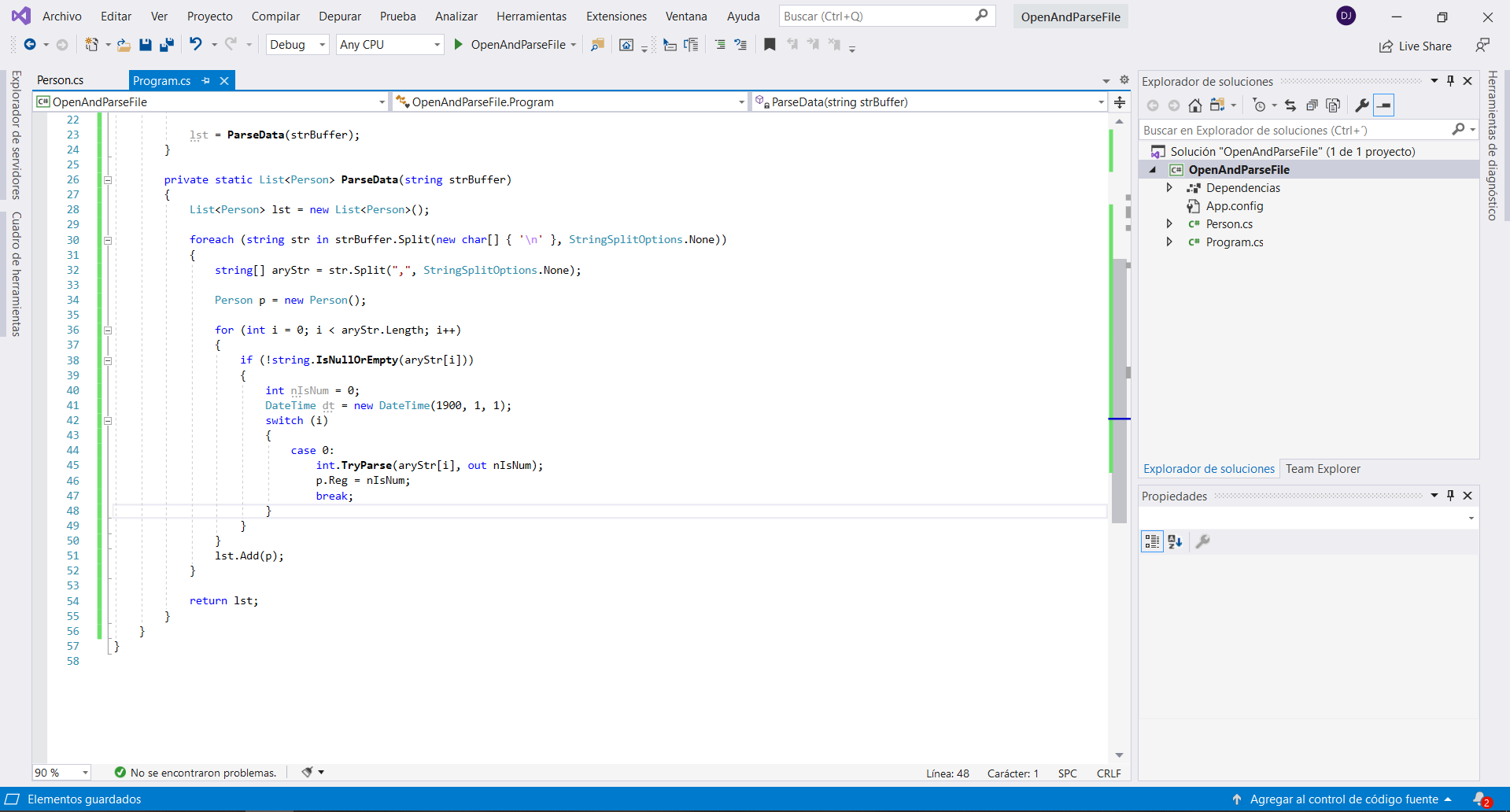This screenshot has height=812, width=1510.
Task: Click Sync with Active Document icon
Action: [x=1290, y=105]
